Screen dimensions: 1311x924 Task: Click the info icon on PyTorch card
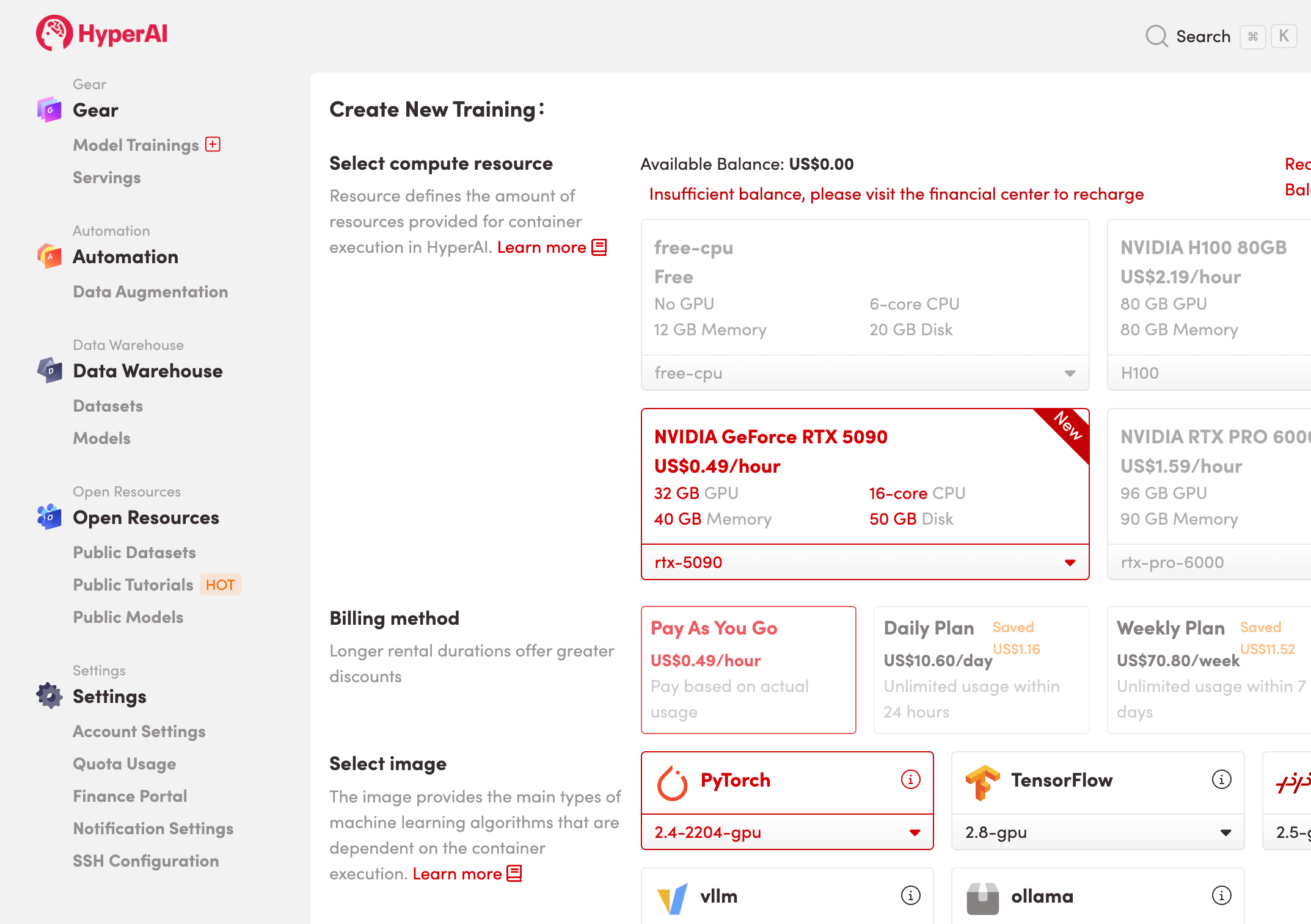tap(910, 779)
